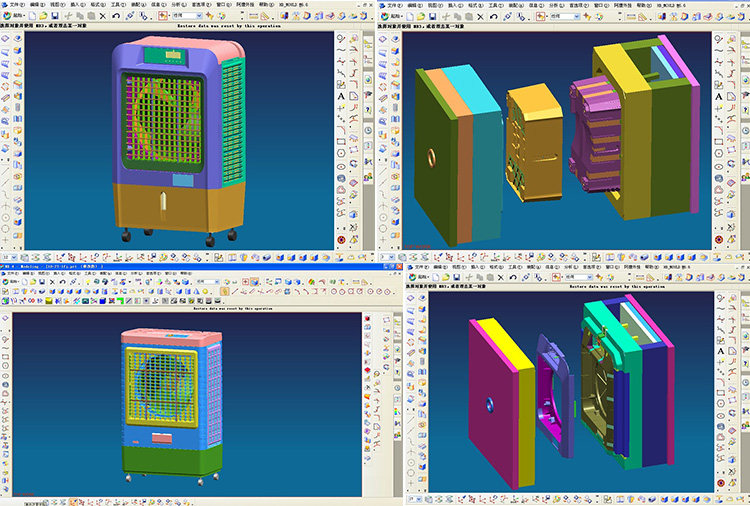Open Start (起始) dropdown in bottom-right window

click(x=419, y=277)
